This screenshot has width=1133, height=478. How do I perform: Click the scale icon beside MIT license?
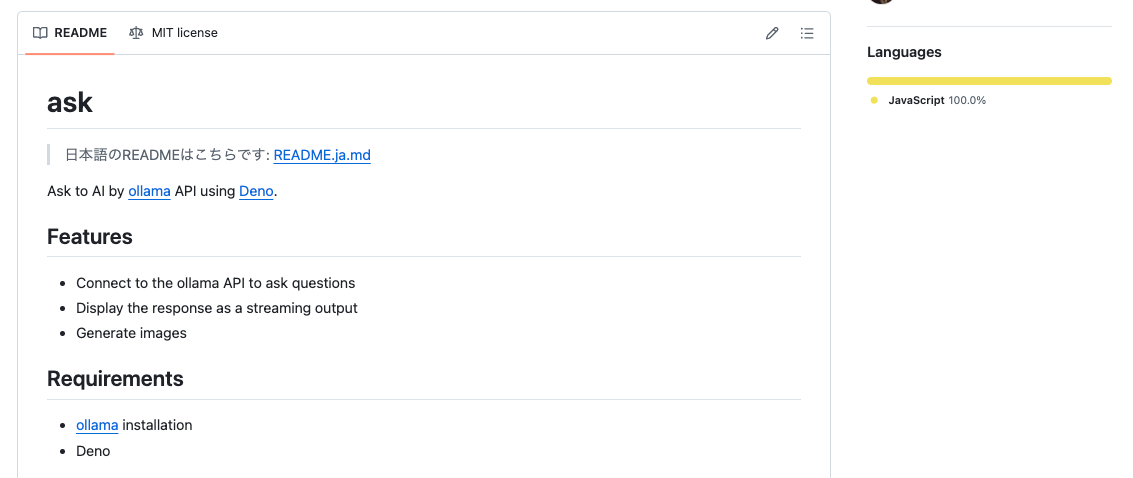[136, 33]
